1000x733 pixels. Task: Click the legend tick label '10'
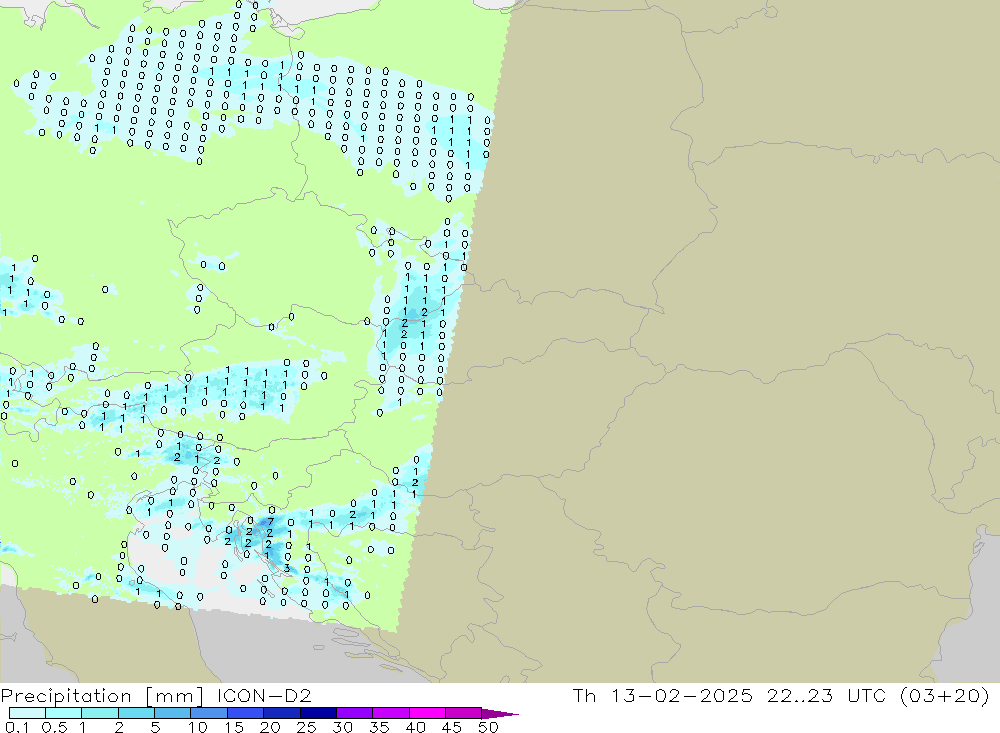pos(198,727)
